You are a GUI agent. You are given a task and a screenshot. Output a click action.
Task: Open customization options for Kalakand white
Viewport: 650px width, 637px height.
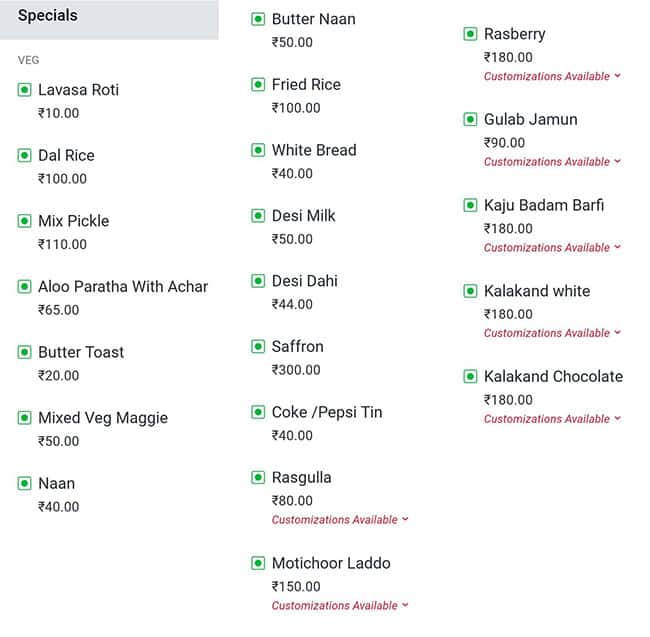(552, 333)
